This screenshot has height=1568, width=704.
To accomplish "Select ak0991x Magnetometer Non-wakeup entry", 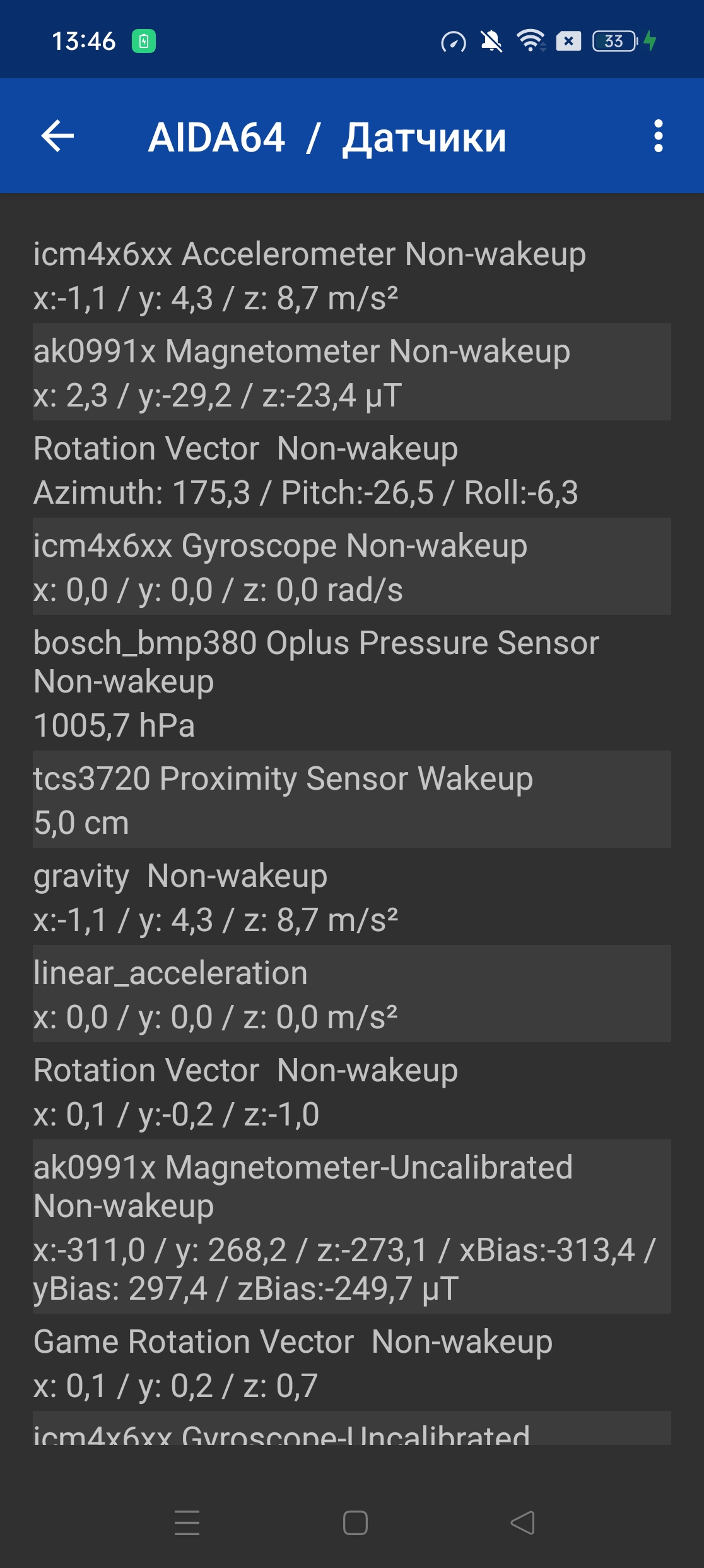I will [351, 372].
